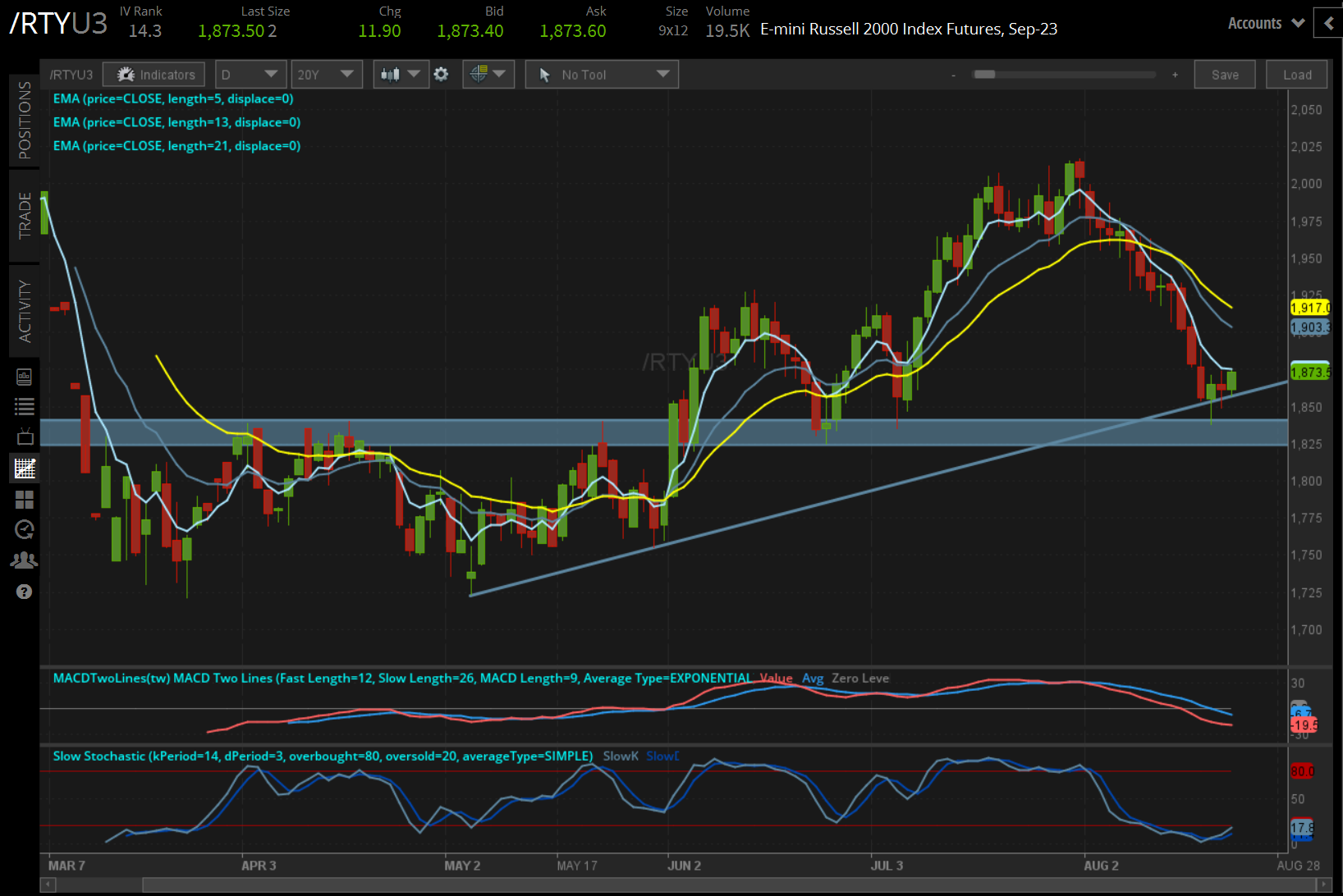Viewport: 1343px width, 896px height.
Task: Click the Save chart button
Action: pyautogui.click(x=1225, y=74)
